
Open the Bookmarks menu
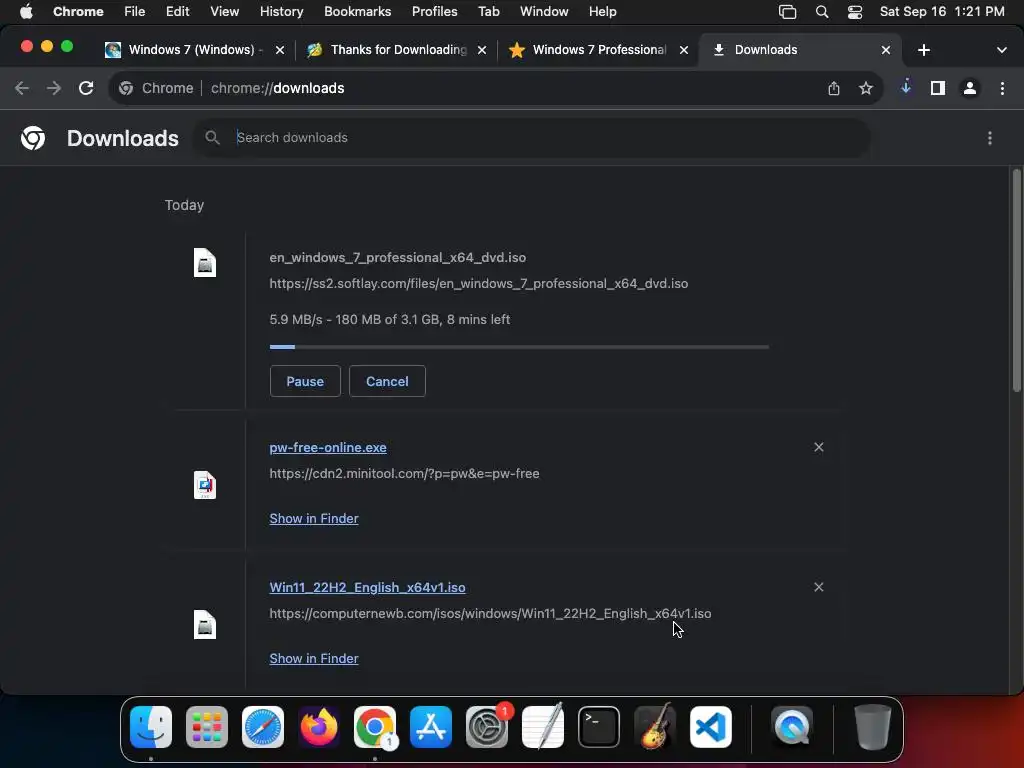coord(357,12)
